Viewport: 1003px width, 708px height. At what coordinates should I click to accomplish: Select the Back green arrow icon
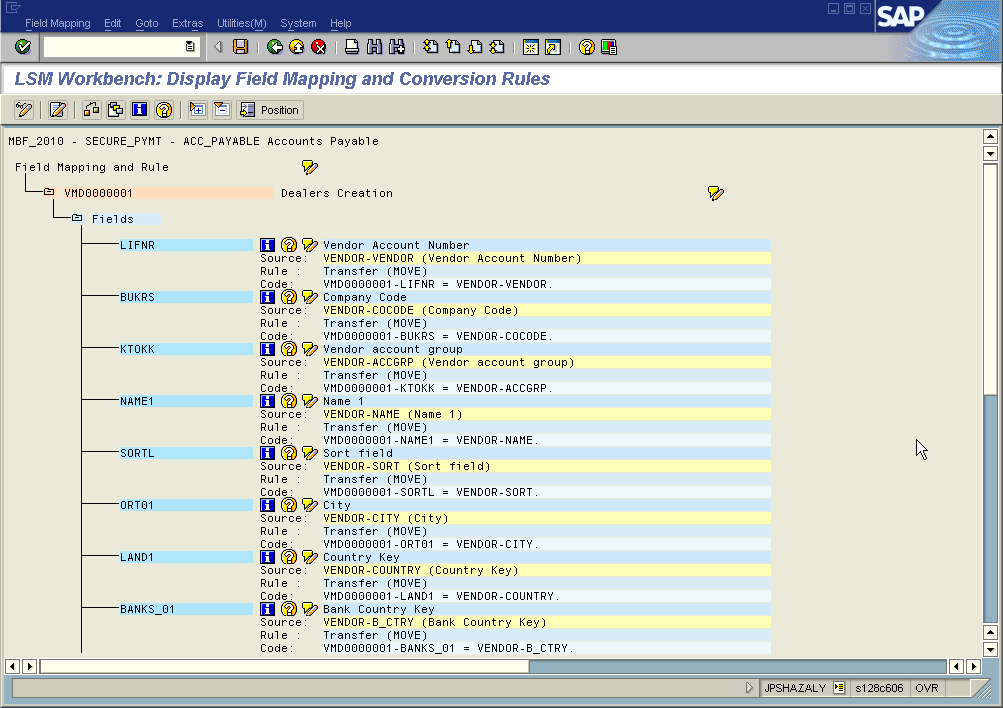coord(273,46)
